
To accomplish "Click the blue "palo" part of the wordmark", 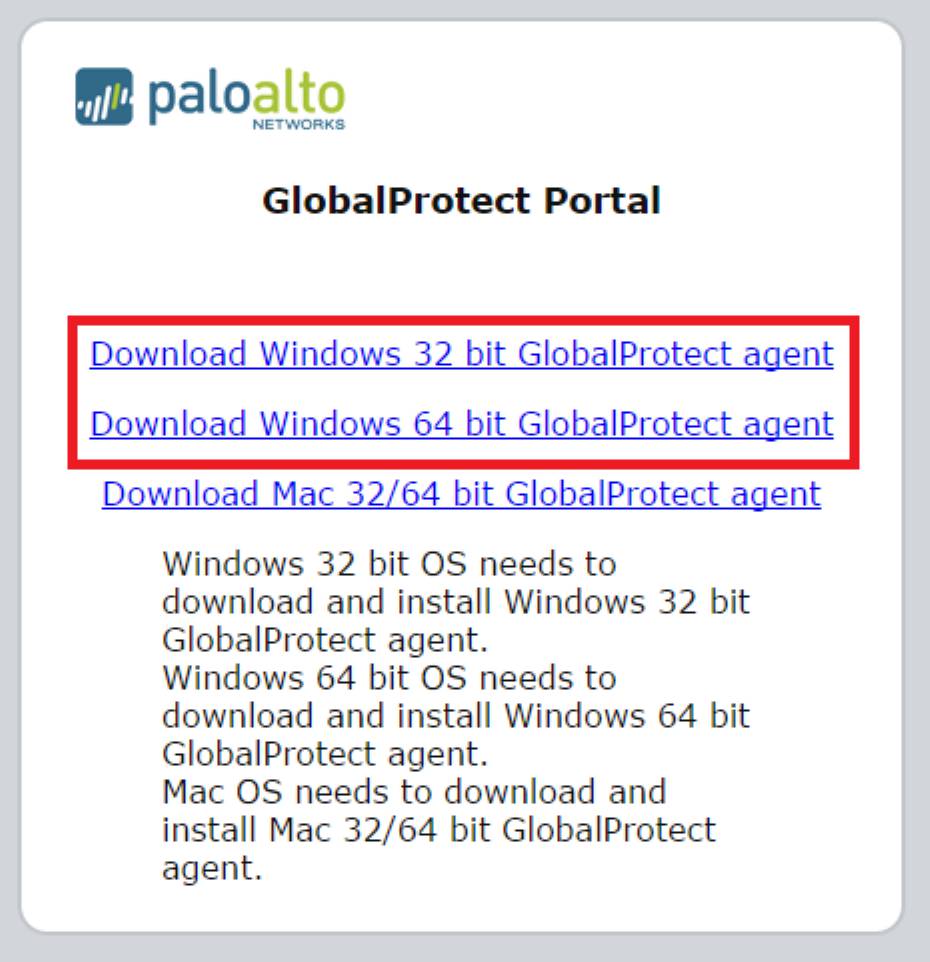I will 199,99.
